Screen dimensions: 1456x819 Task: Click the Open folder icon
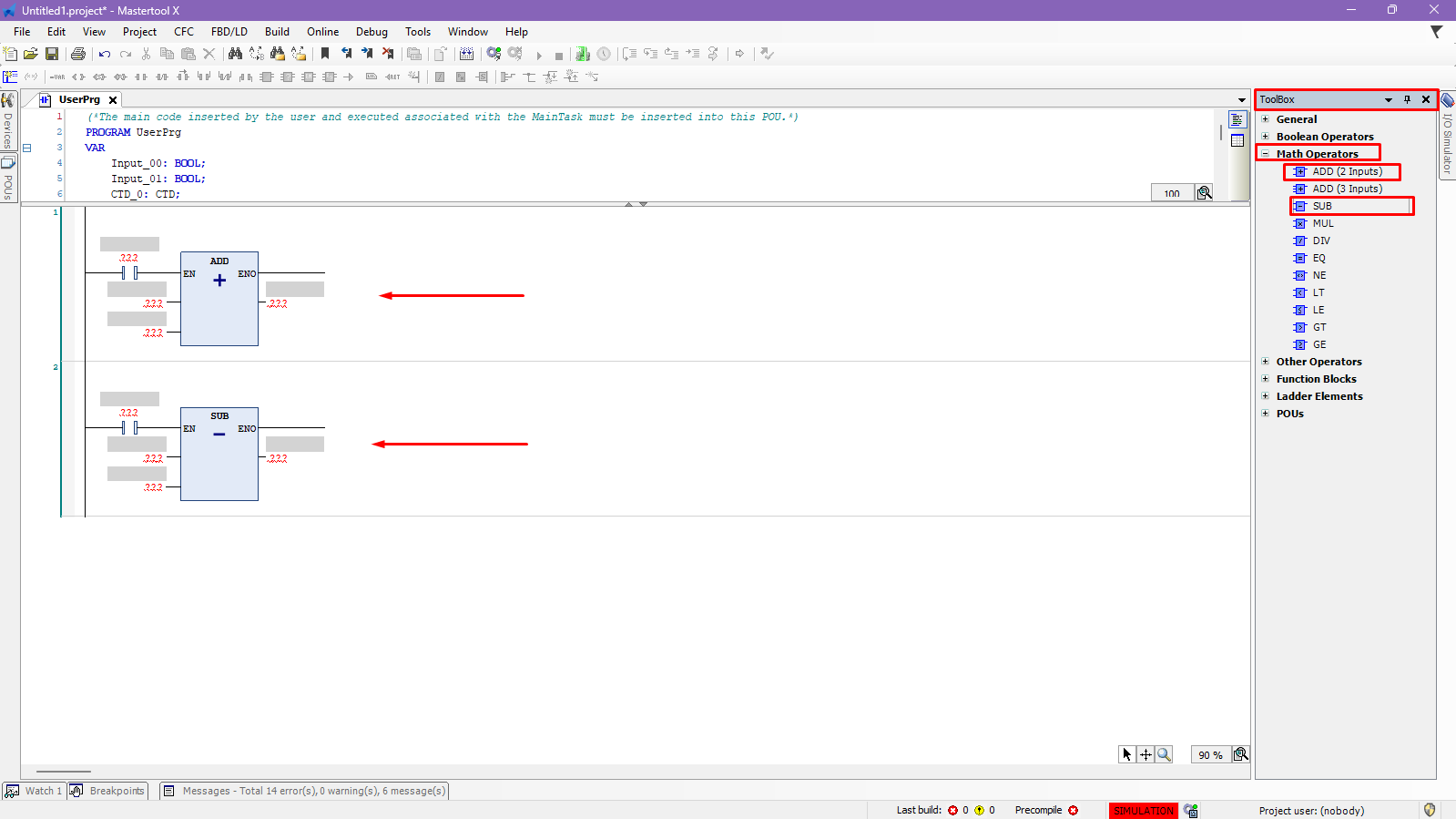coord(31,54)
